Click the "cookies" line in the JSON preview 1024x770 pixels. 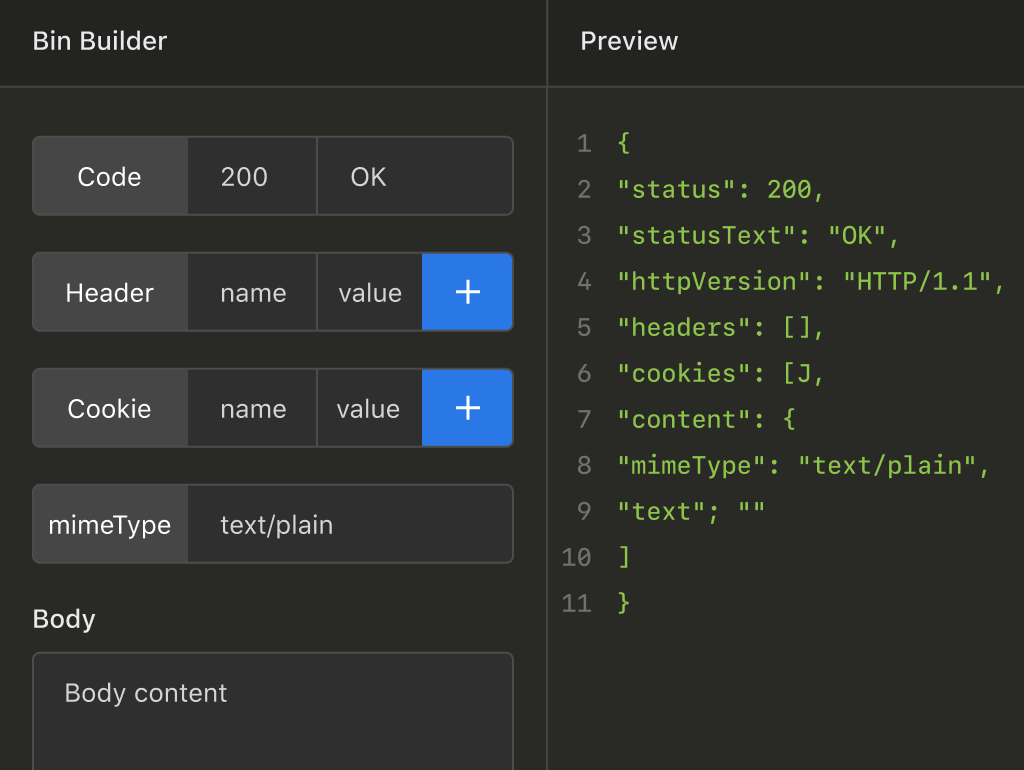pyautogui.click(x=720, y=373)
